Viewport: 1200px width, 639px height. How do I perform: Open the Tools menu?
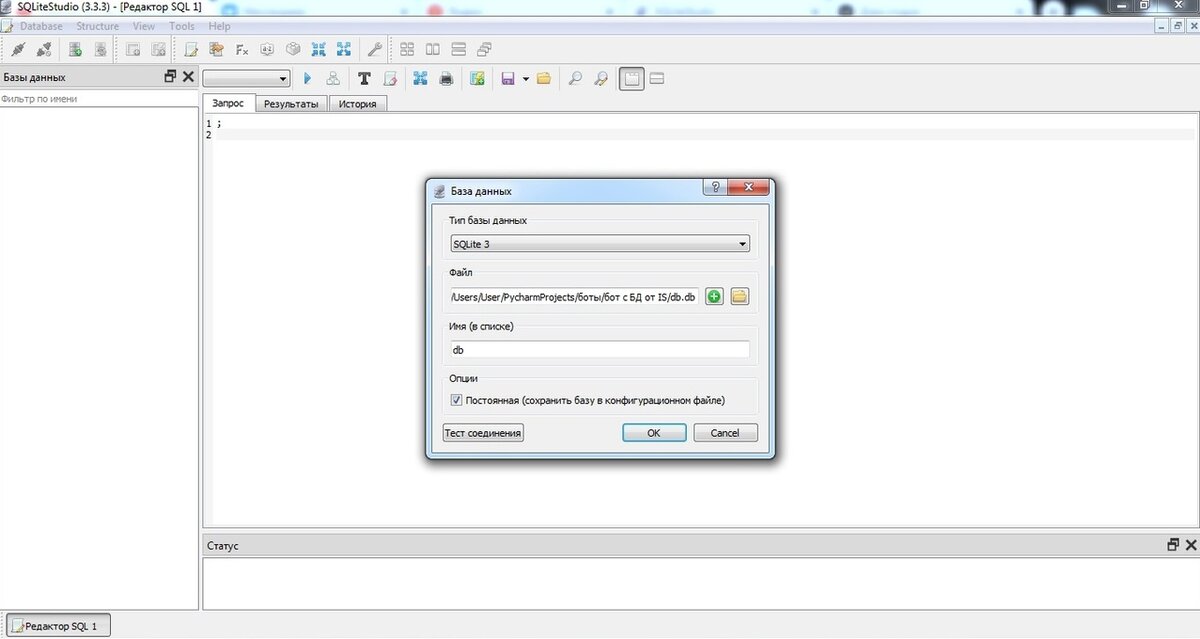click(182, 26)
